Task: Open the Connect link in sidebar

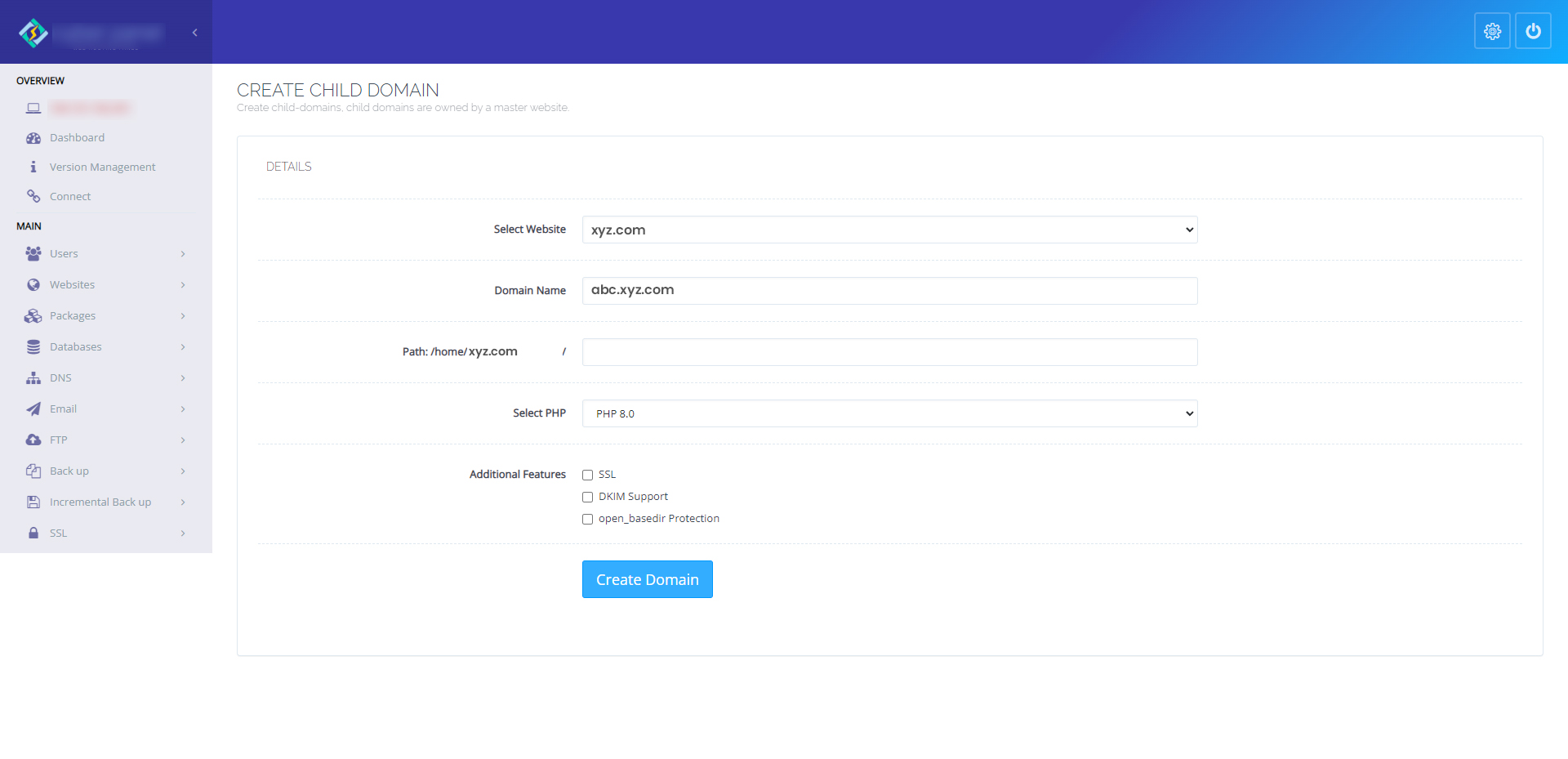Action: (x=70, y=197)
